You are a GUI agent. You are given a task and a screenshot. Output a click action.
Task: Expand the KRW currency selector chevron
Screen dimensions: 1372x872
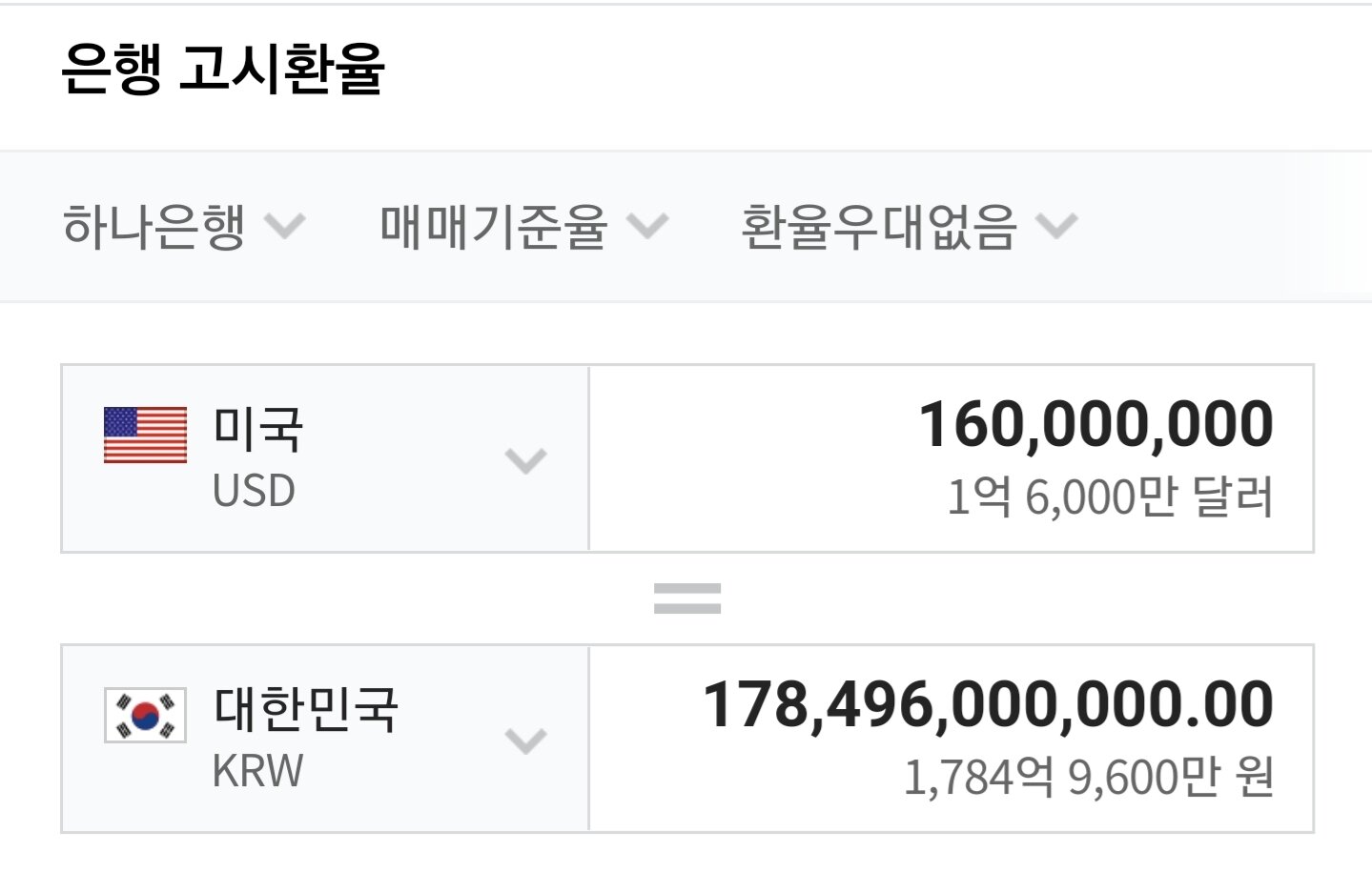pos(525,740)
